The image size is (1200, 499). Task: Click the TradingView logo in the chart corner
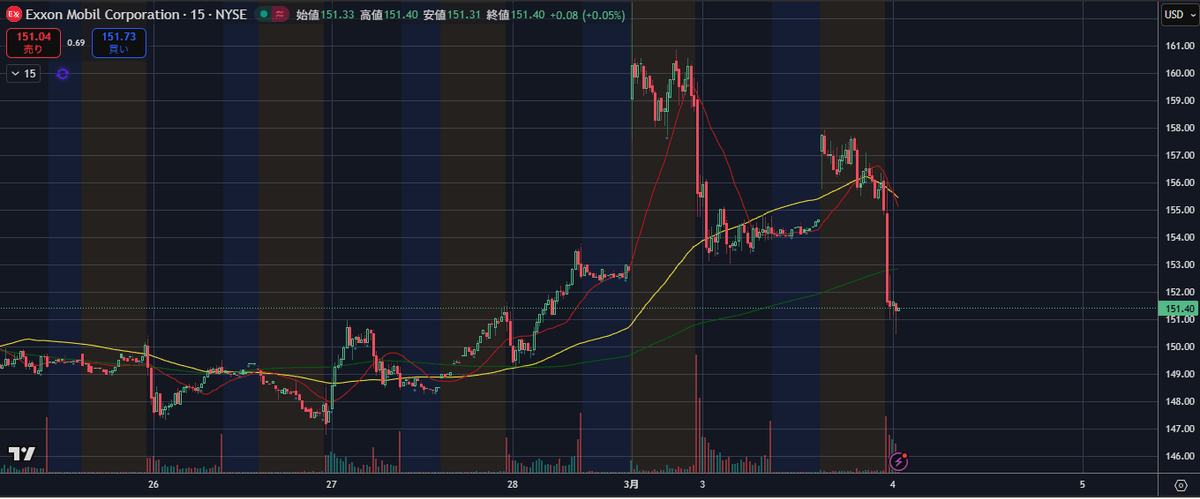point(22,453)
